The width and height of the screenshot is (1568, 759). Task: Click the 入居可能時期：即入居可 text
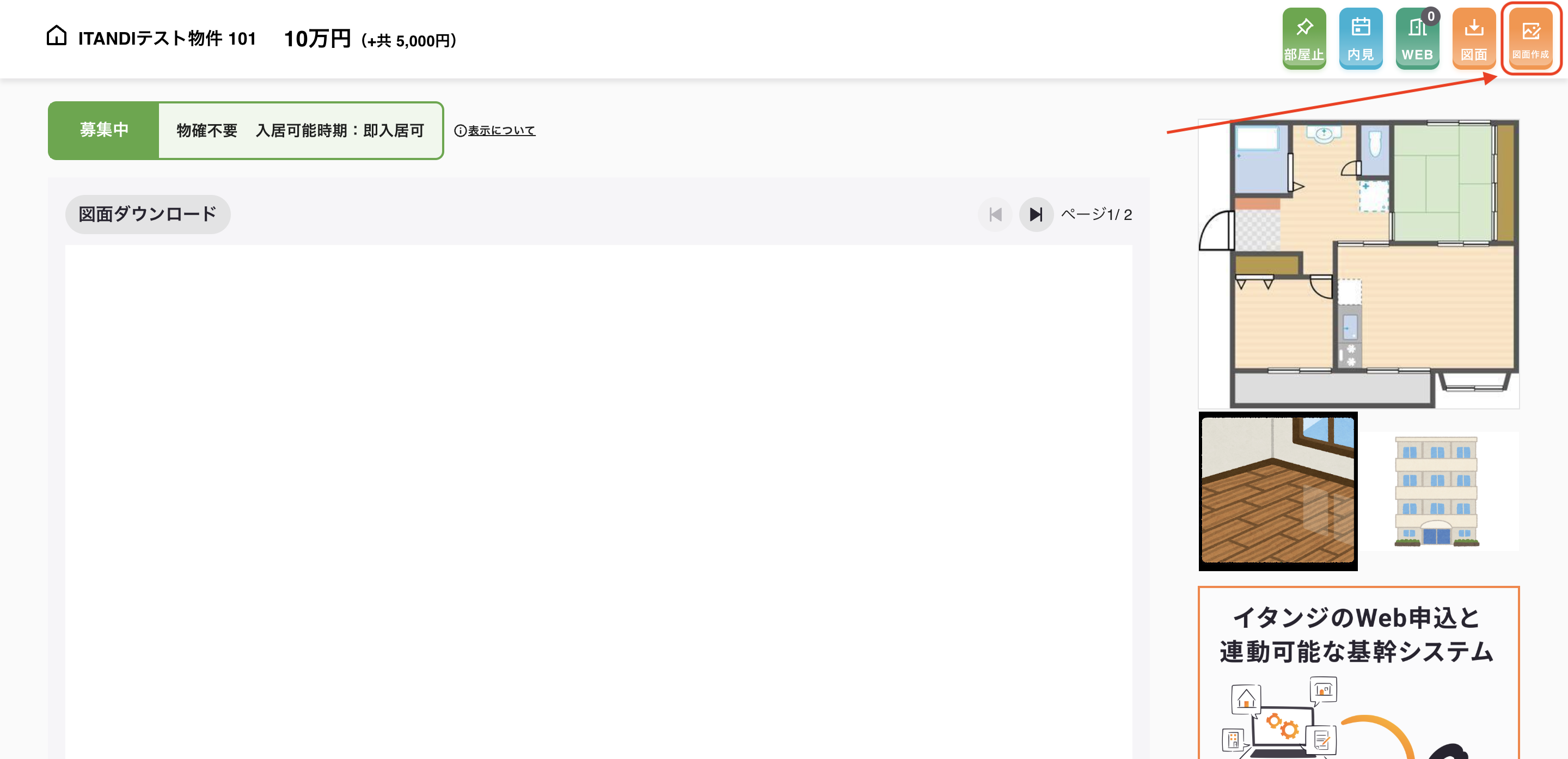[x=340, y=130]
